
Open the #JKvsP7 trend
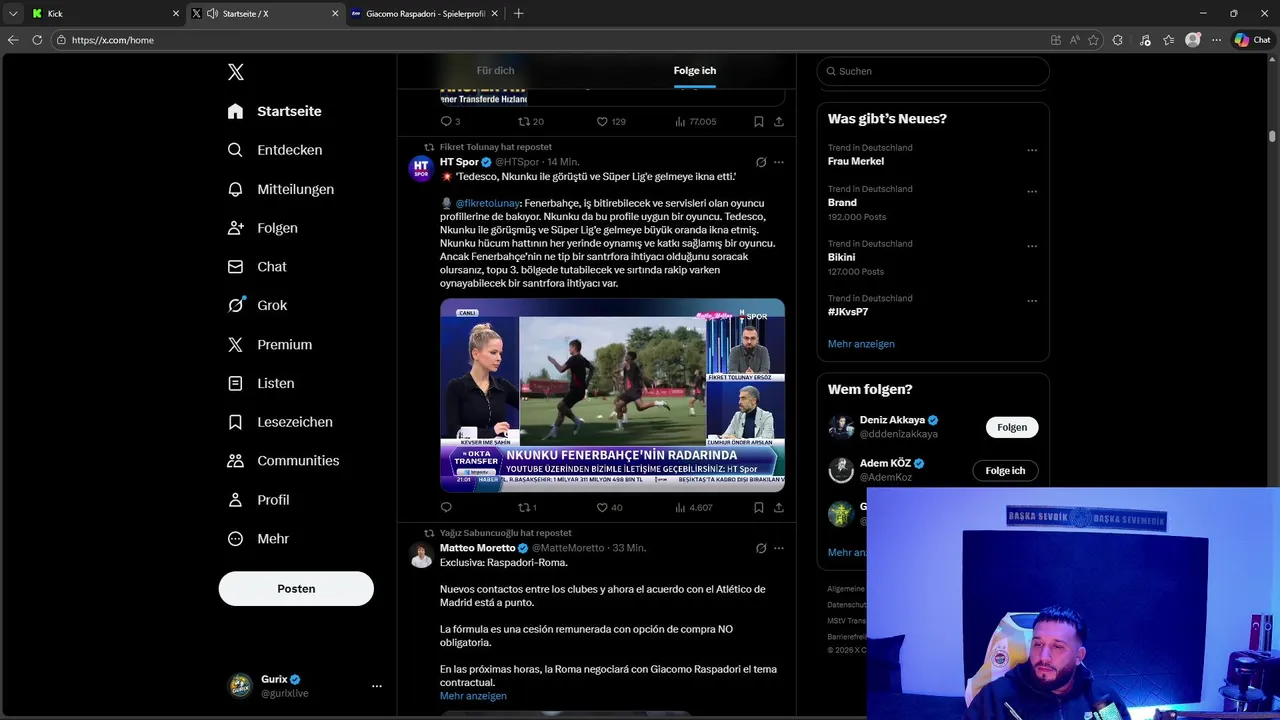(x=848, y=312)
